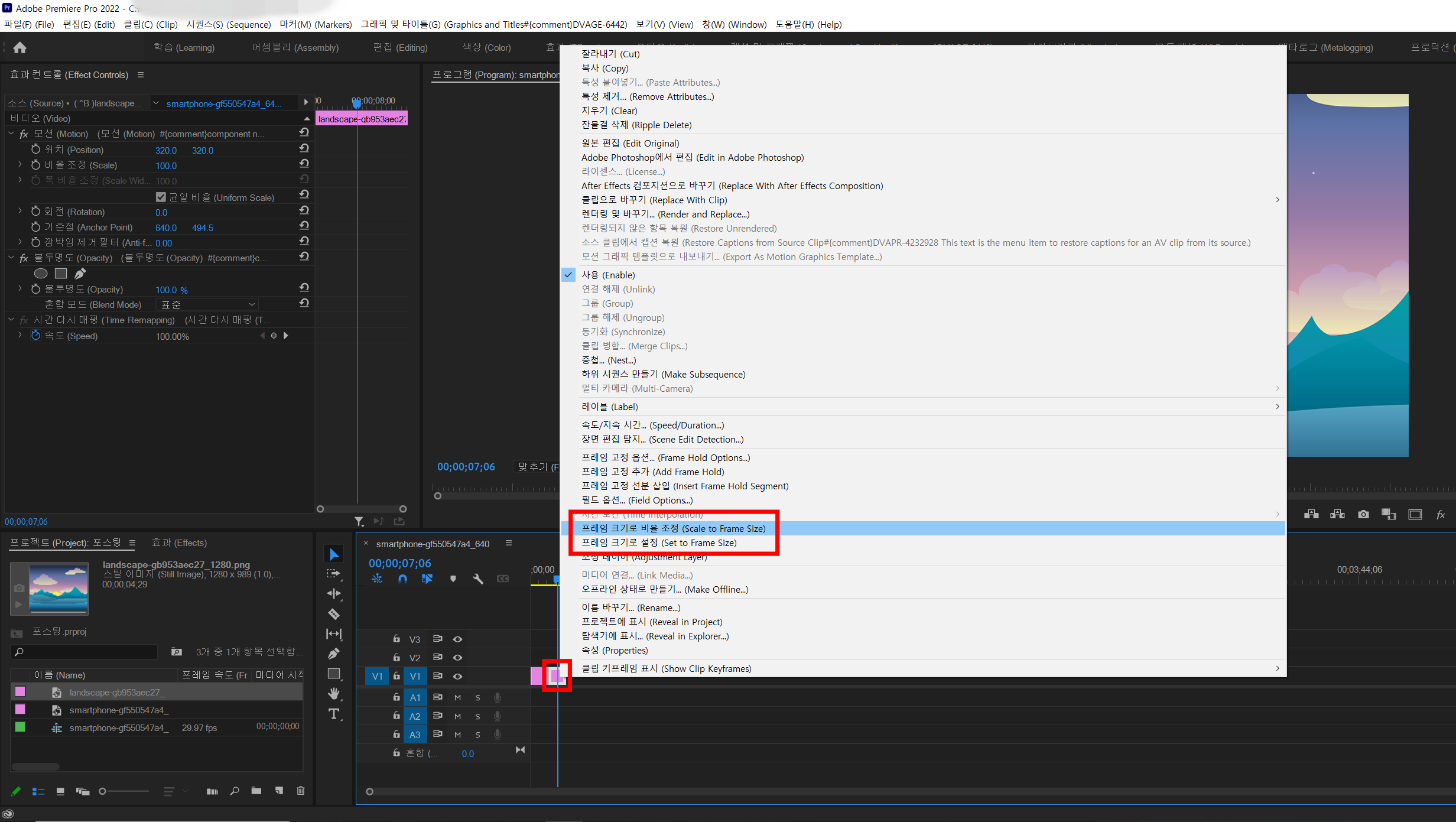Click the Home icon
Screen dimensions: 1456x822
[19, 47]
